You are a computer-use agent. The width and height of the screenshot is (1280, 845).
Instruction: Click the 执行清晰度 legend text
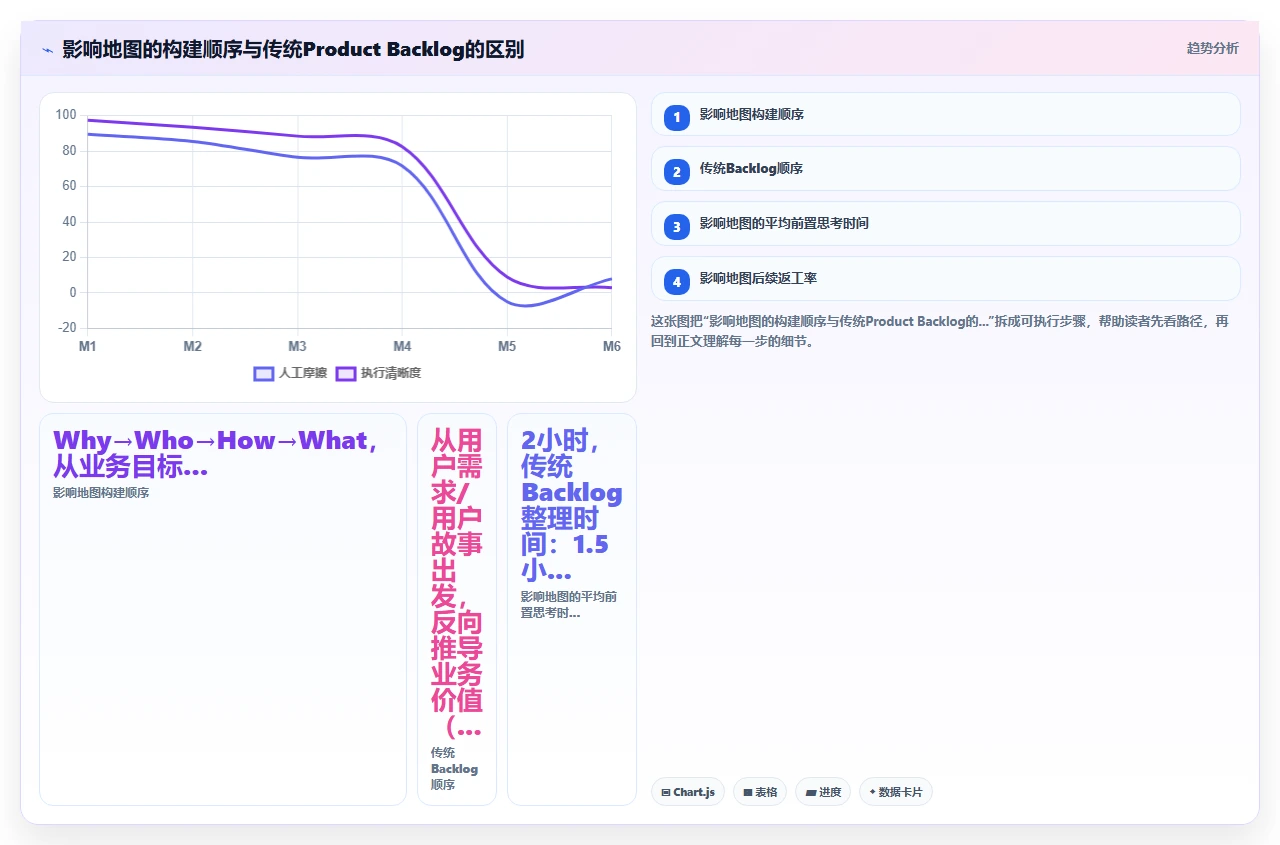391,373
